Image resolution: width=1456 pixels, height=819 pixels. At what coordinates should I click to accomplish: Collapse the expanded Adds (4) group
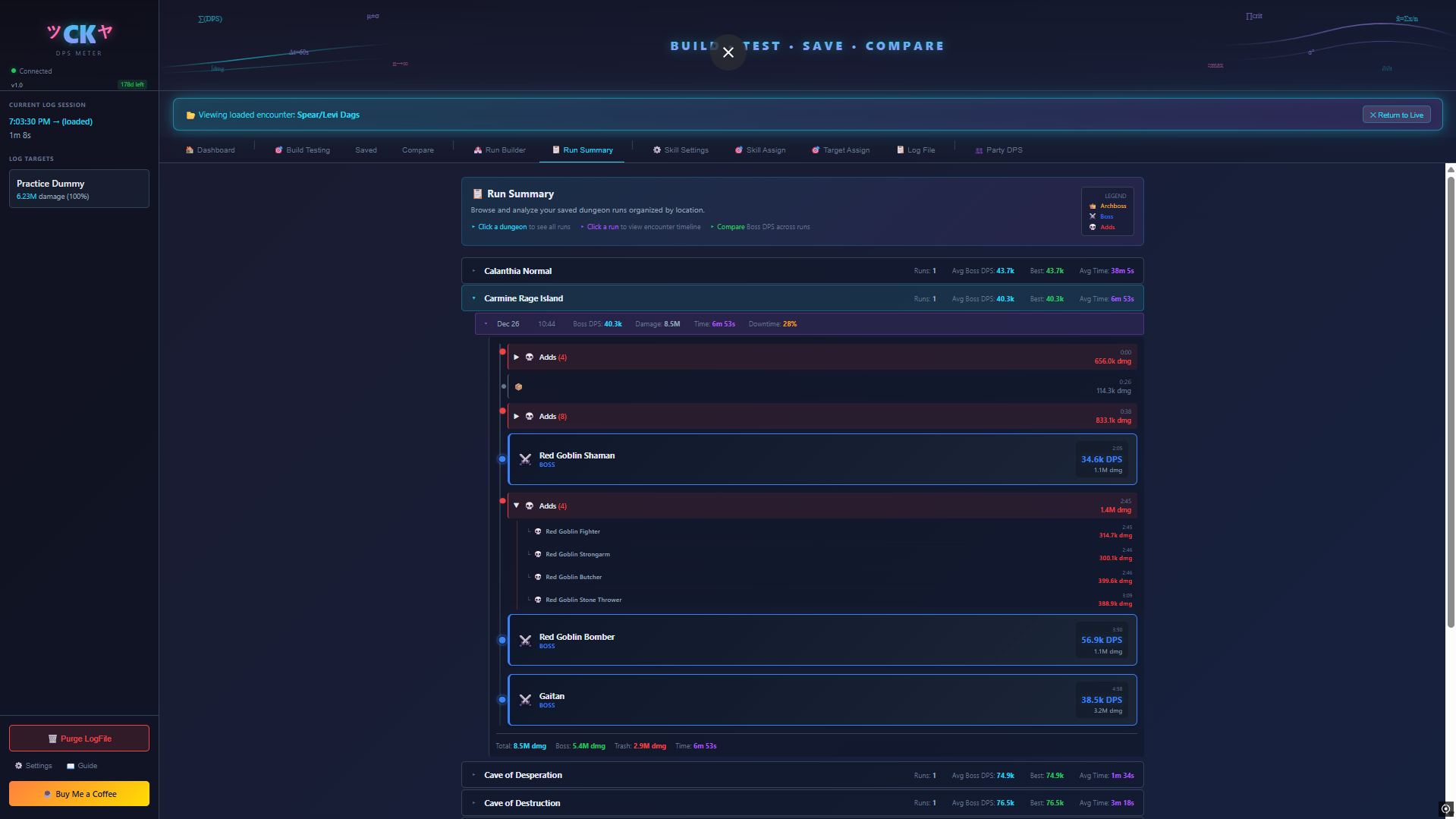click(517, 506)
